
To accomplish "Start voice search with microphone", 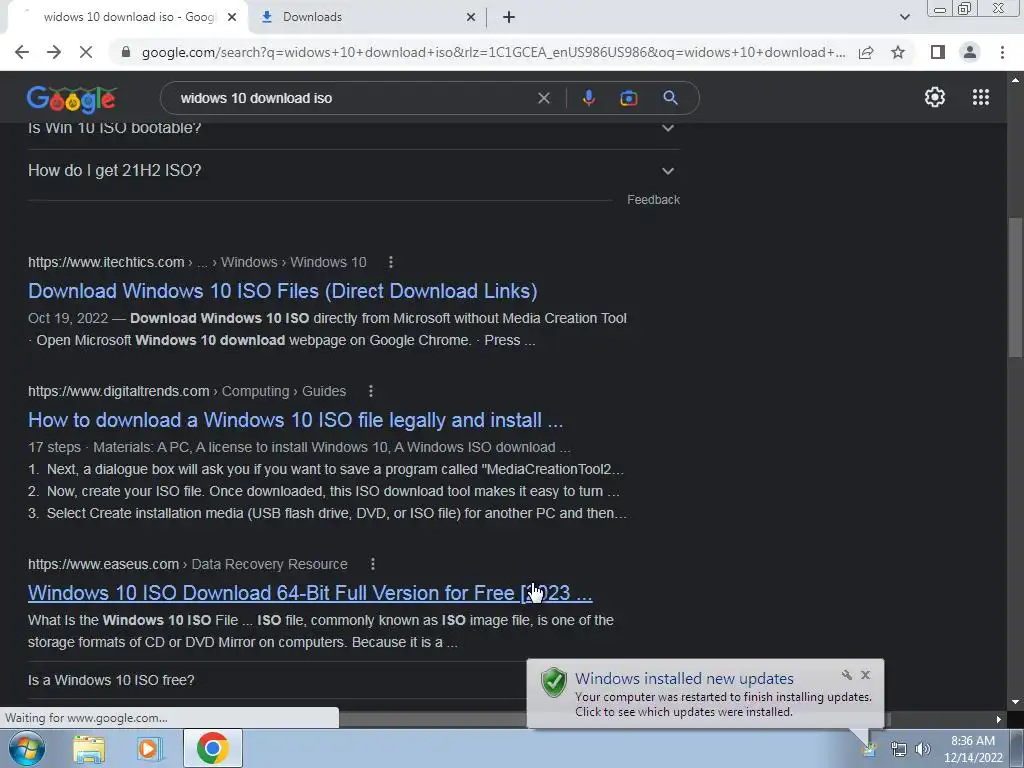I will pyautogui.click(x=588, y=98).
